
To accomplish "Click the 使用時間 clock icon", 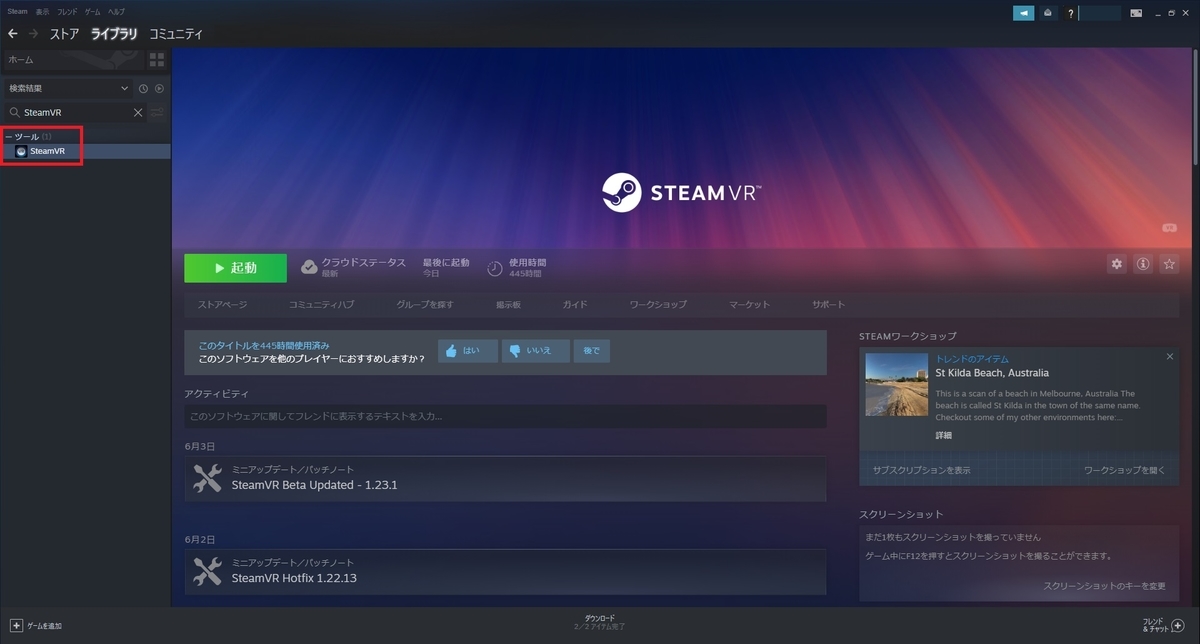I will [494, 268].
